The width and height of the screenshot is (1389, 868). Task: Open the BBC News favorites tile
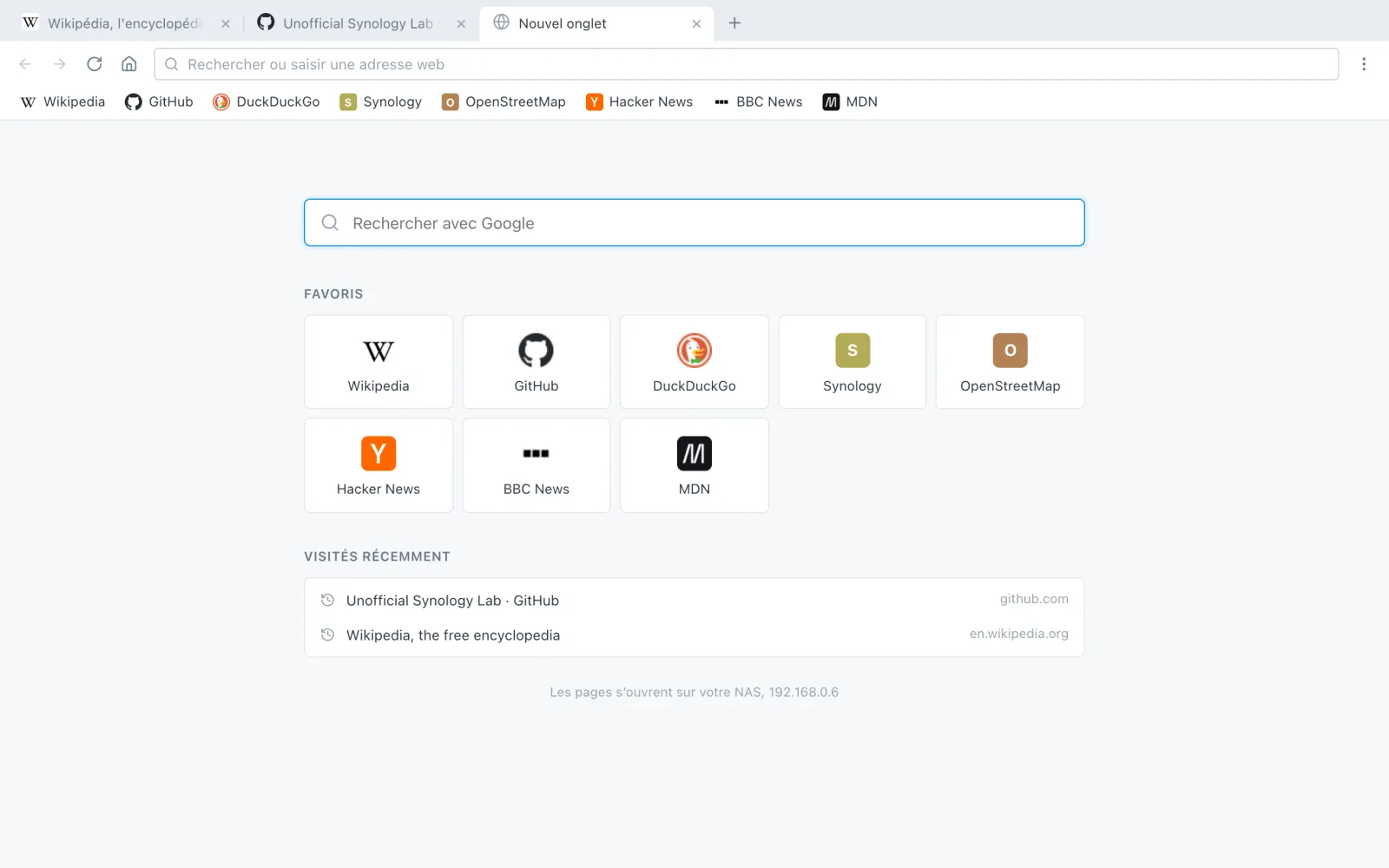coord(537,465)
